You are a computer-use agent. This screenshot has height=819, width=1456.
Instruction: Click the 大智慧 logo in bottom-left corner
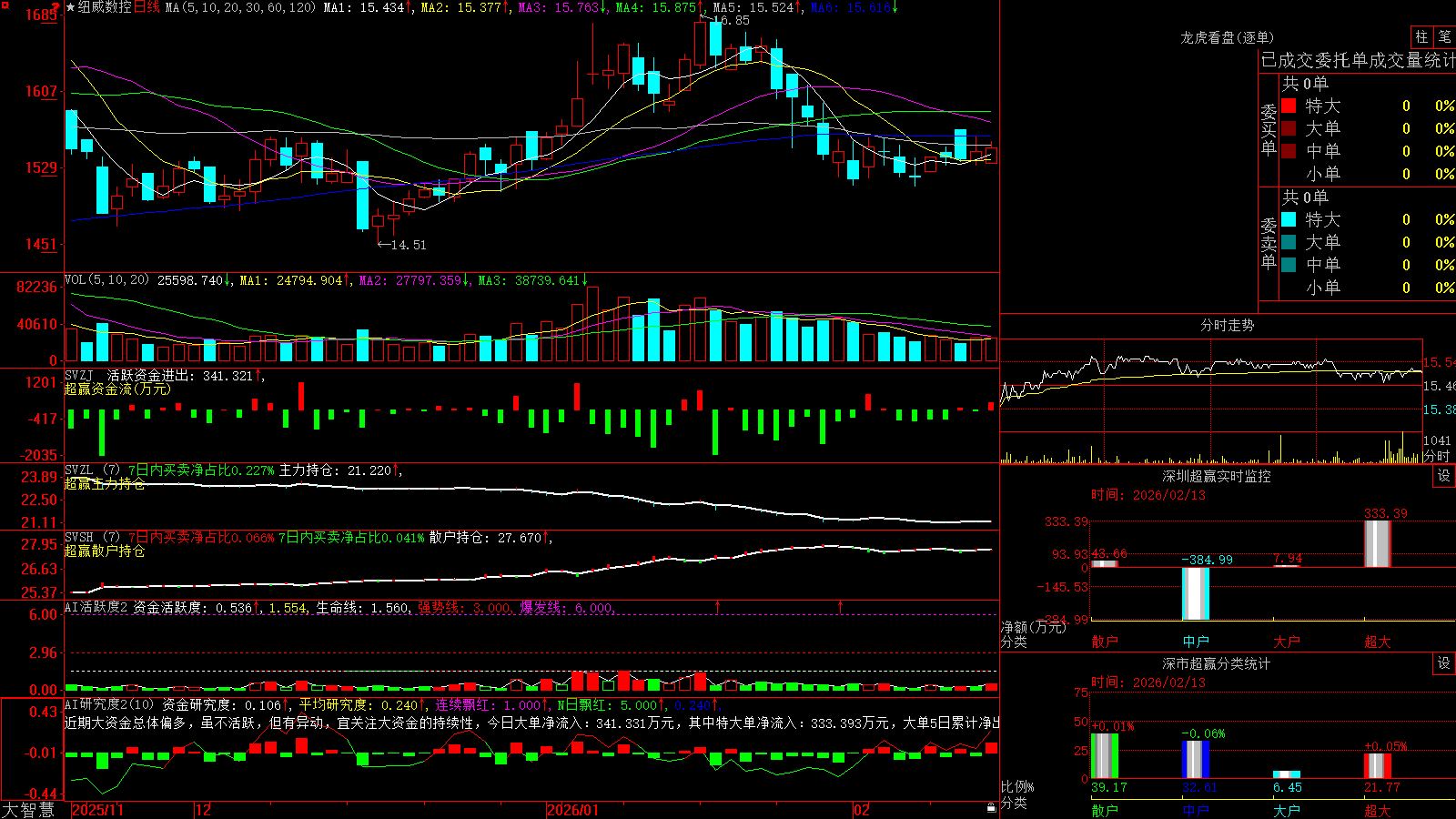click(28, 810)
